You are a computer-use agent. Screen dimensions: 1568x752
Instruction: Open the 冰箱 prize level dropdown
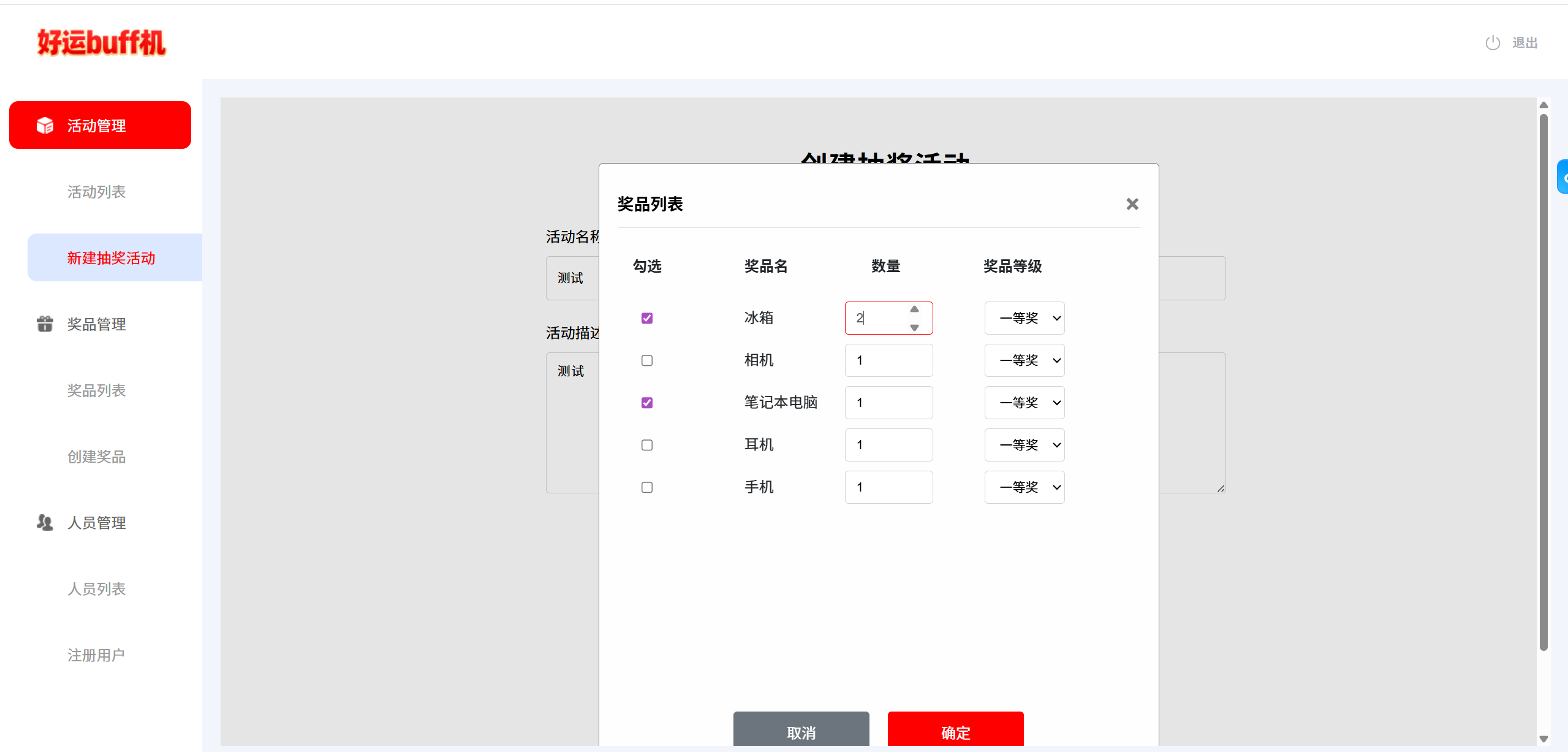1024,318
